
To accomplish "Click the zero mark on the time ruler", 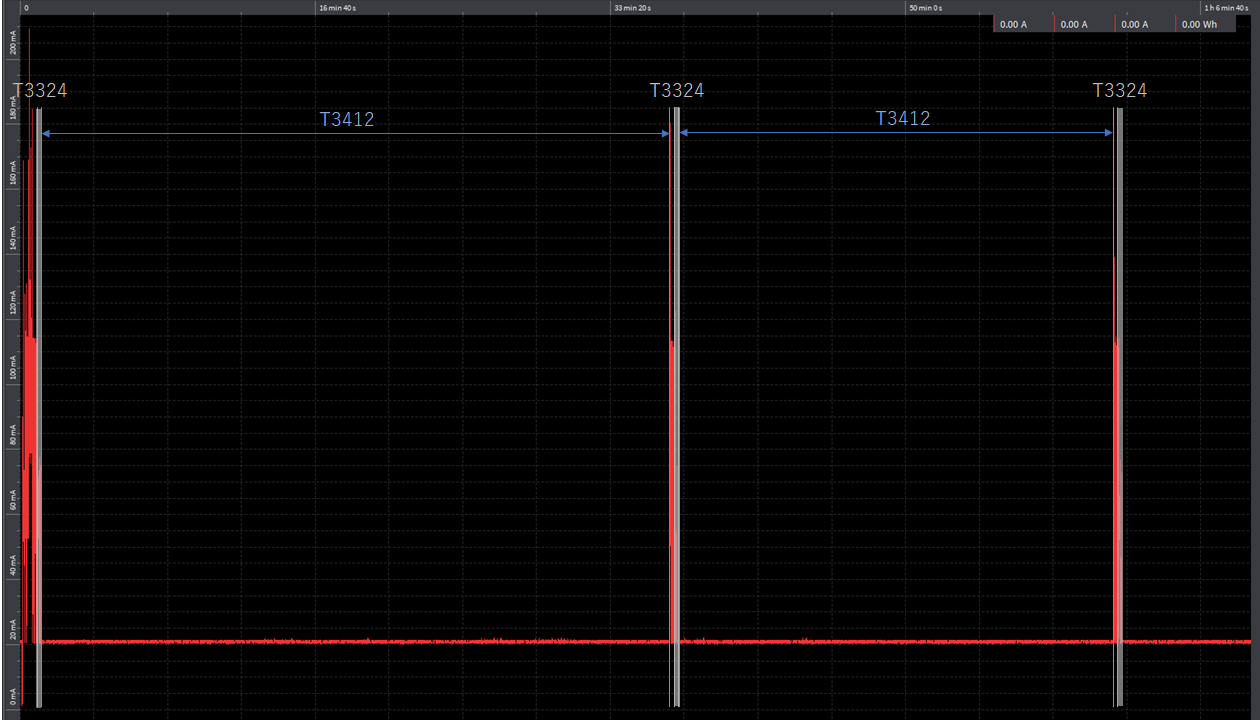I will pyautogui.click(x=26, y=7).
